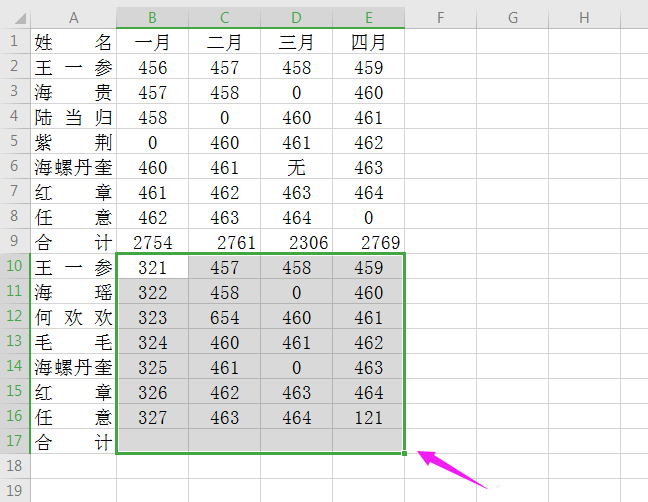Image resolution: width=648 pixels, height=502 pixels.
Task: Click total cell 2761
Action: (x=224, y=241)
